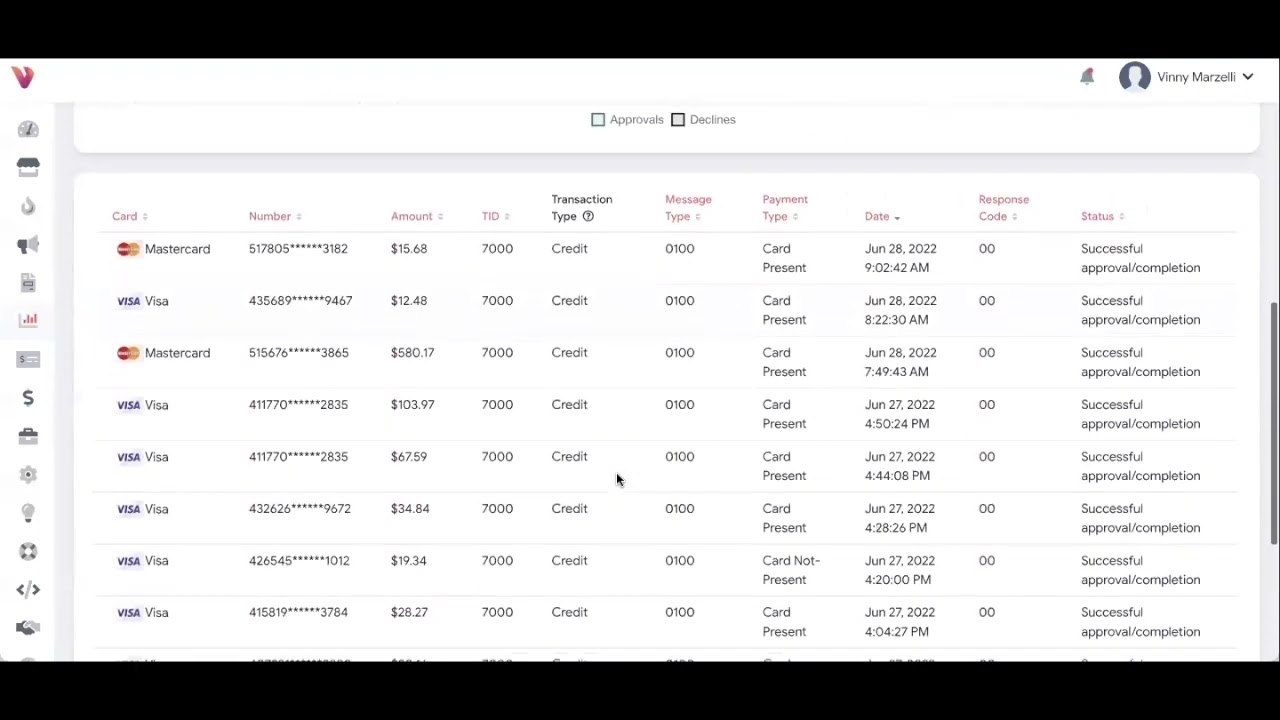This screenshot has height=720, width=1280.
Task: Click date Jun 27, 2022 4:50:24 PM
Action: pyautogui.click(x=900, y=414)
